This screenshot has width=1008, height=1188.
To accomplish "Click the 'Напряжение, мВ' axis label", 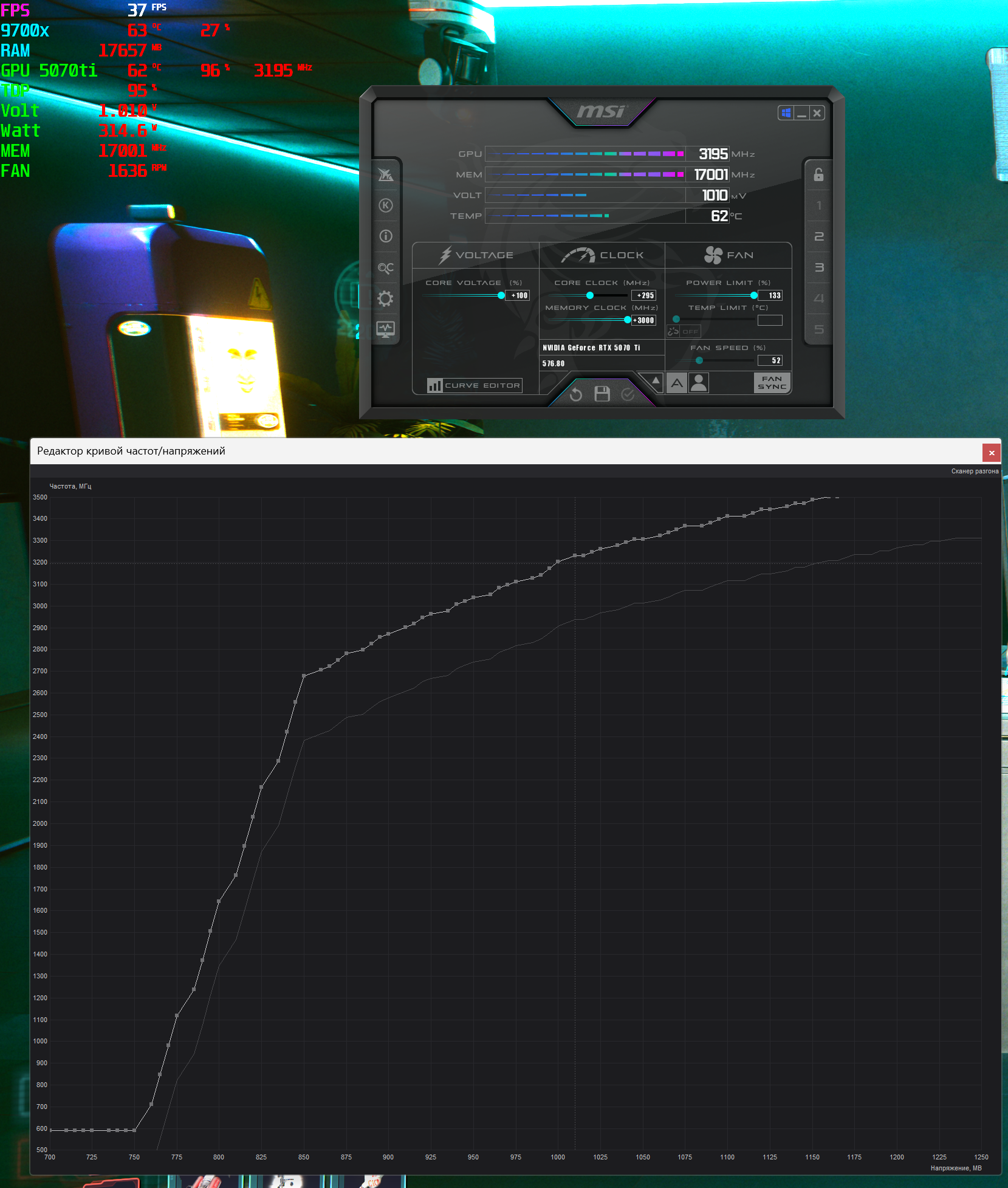I will tap(956, 1168).
